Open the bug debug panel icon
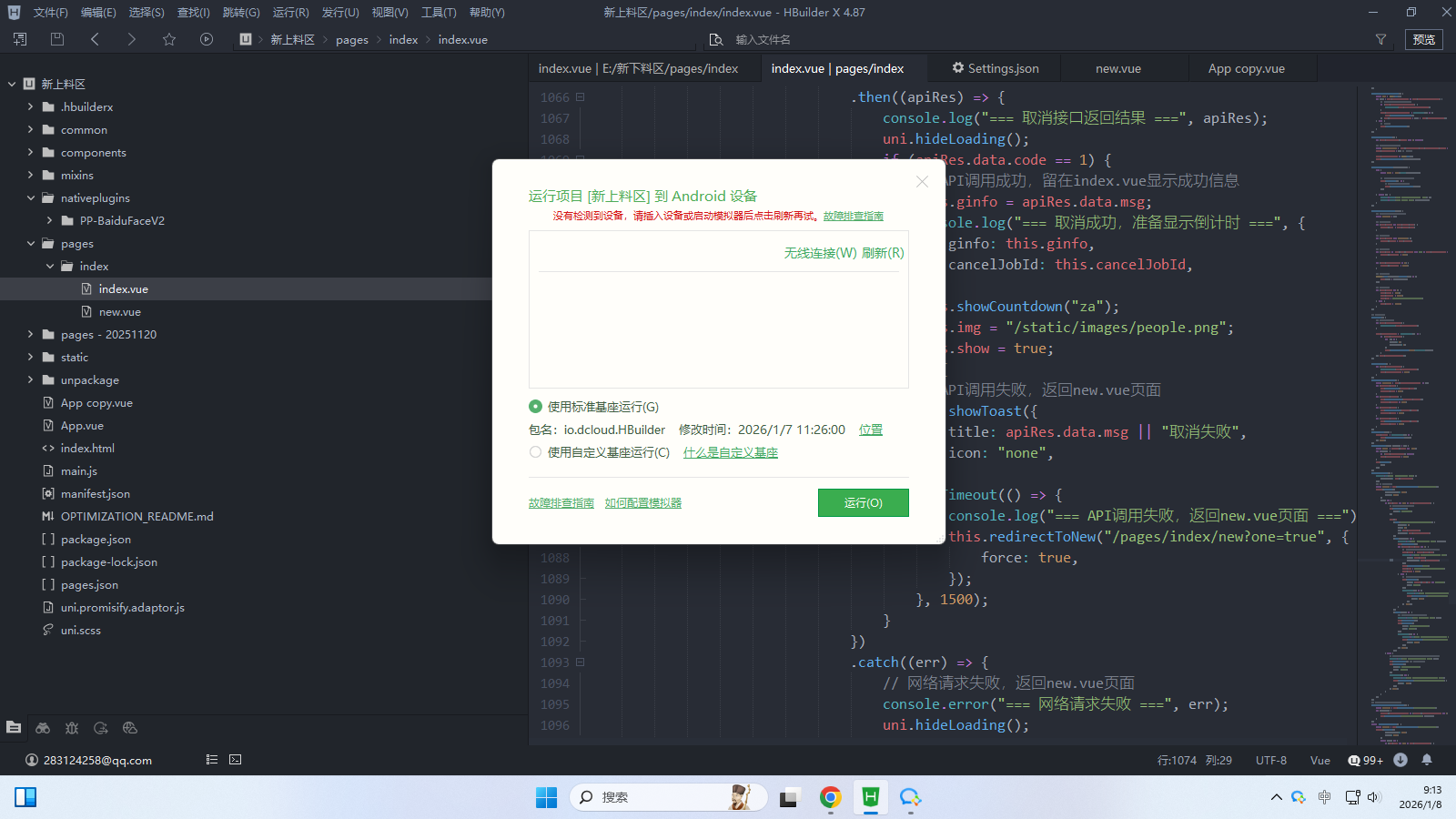1456x819 pixels. click(72, 728)
